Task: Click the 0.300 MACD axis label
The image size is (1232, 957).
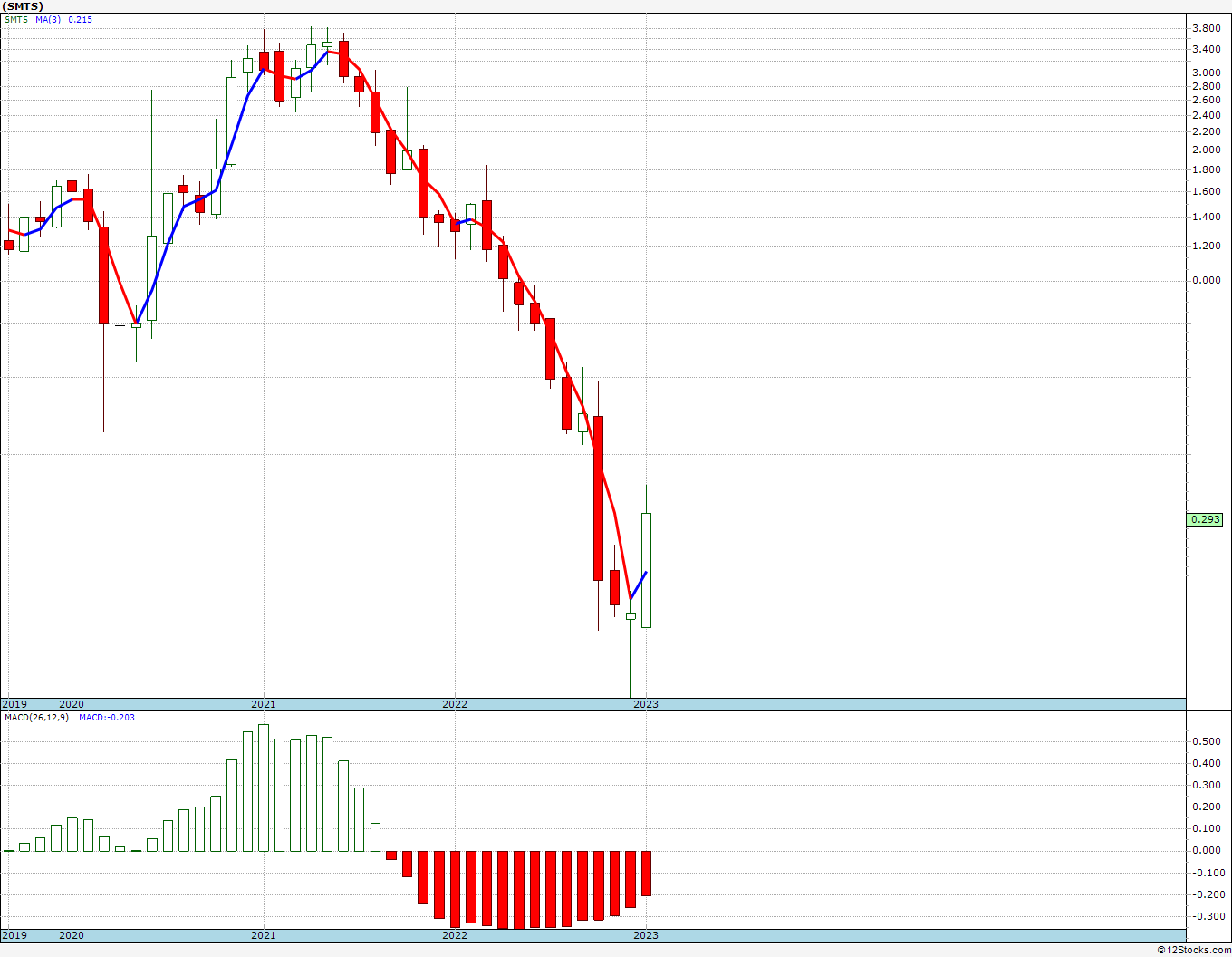Action: [x=1205, y=785]
